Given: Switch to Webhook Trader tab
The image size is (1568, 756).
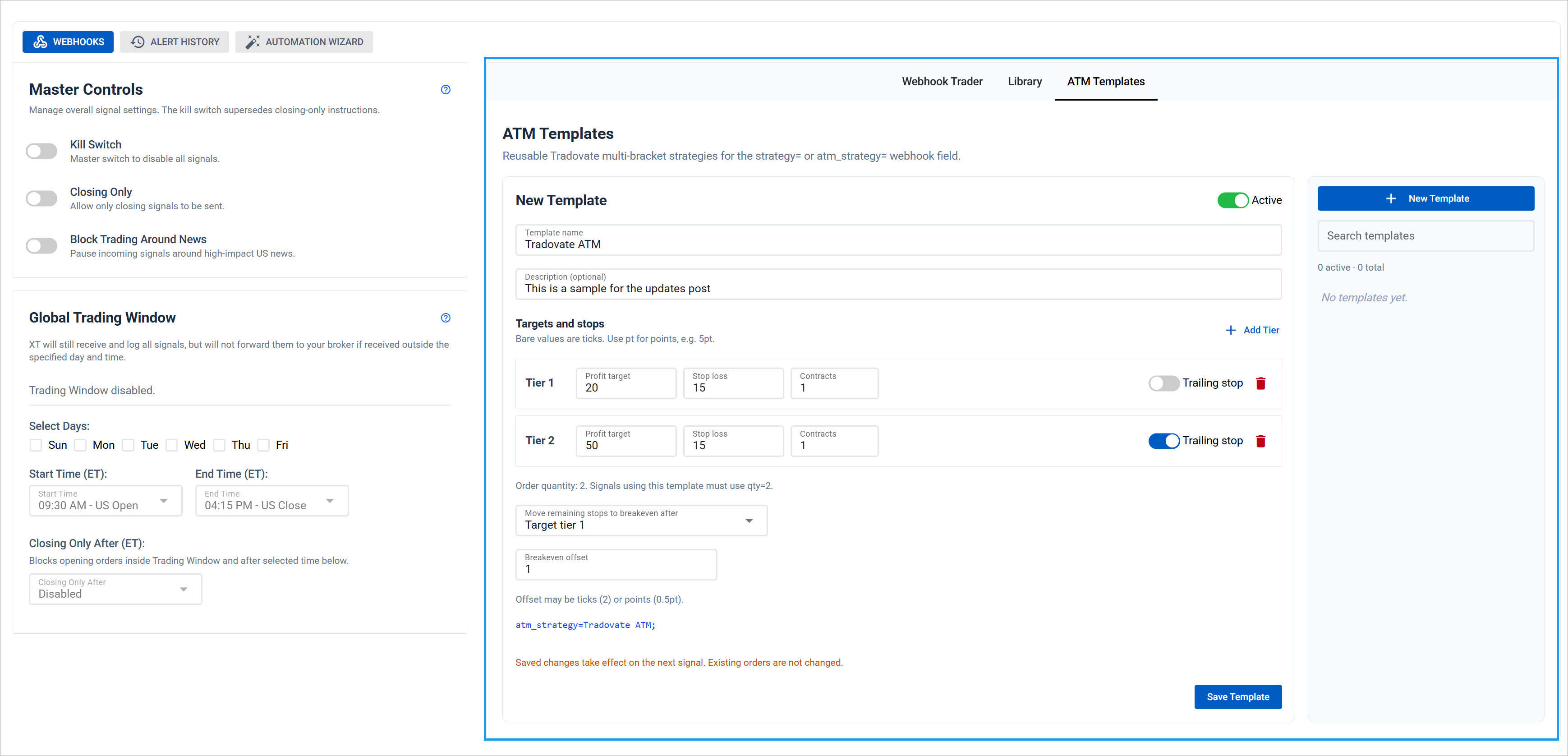Looking at the screenshot, I should click(x=942, y=82).
